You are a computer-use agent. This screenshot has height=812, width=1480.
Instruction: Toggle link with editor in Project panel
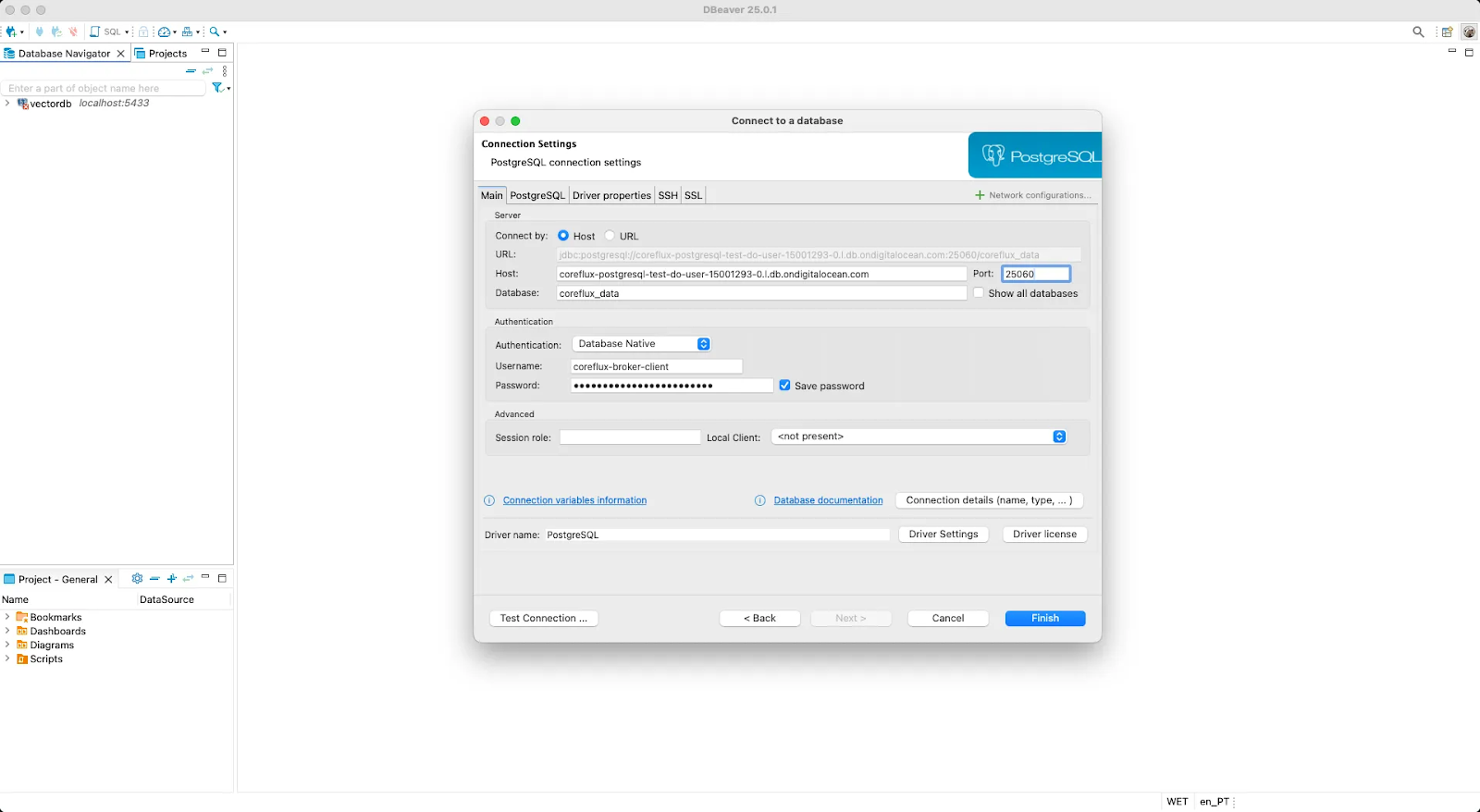[189, 578]
